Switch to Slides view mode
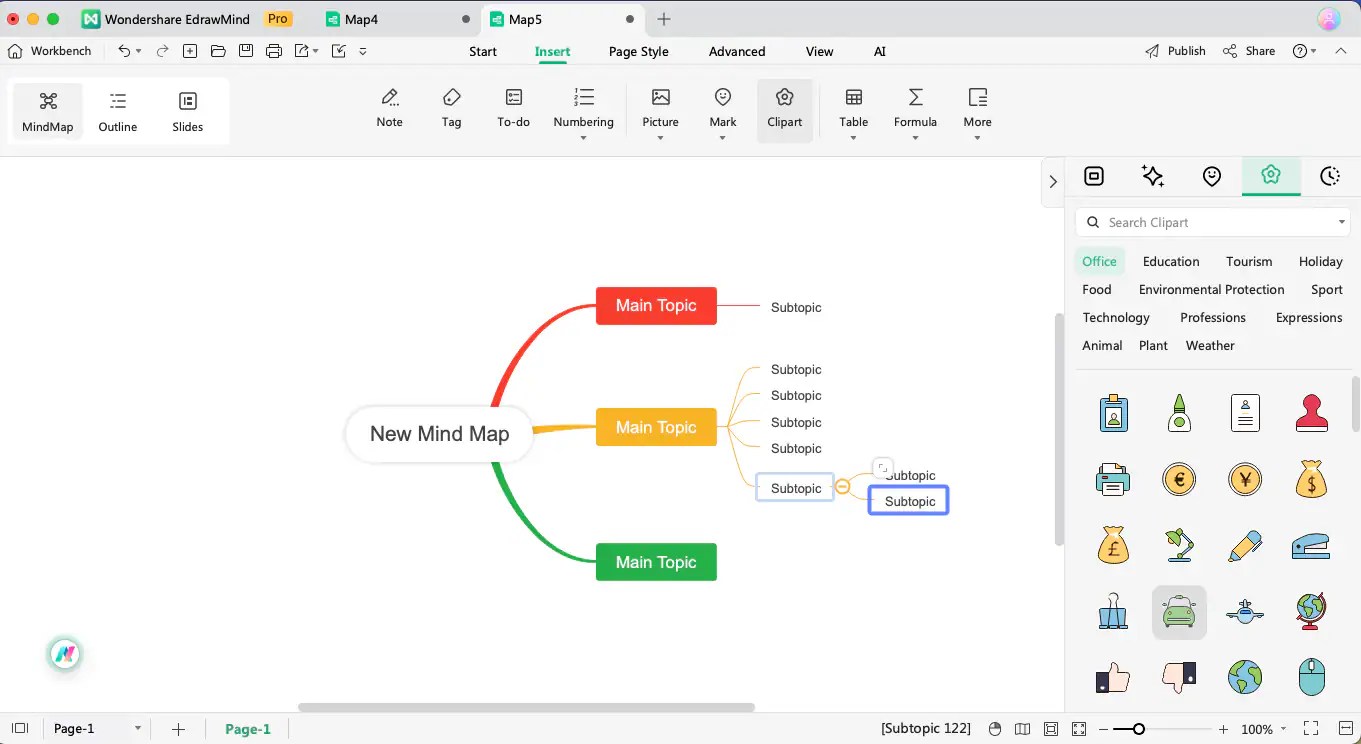 tap(188, 111)
